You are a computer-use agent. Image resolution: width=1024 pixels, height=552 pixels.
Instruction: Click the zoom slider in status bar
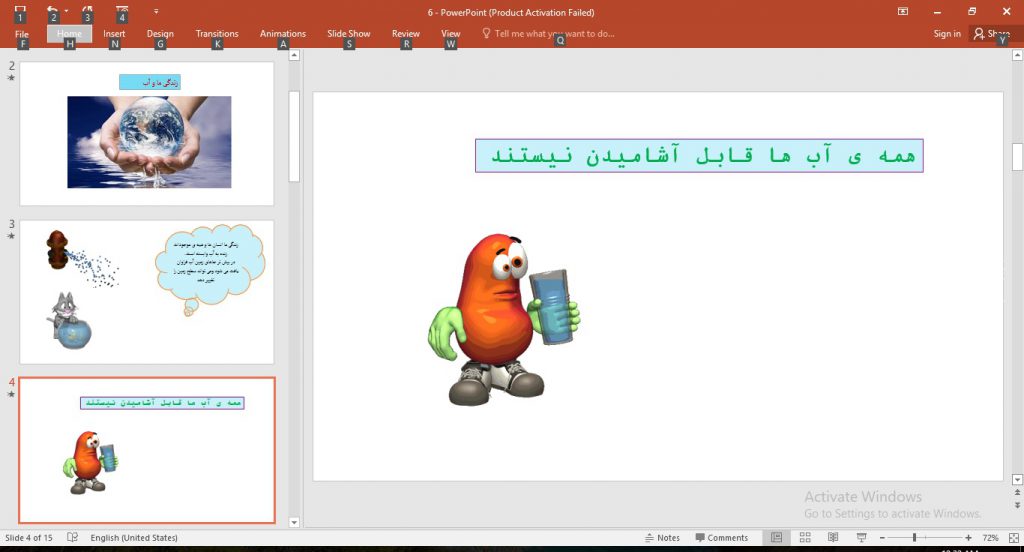(915, 538)
